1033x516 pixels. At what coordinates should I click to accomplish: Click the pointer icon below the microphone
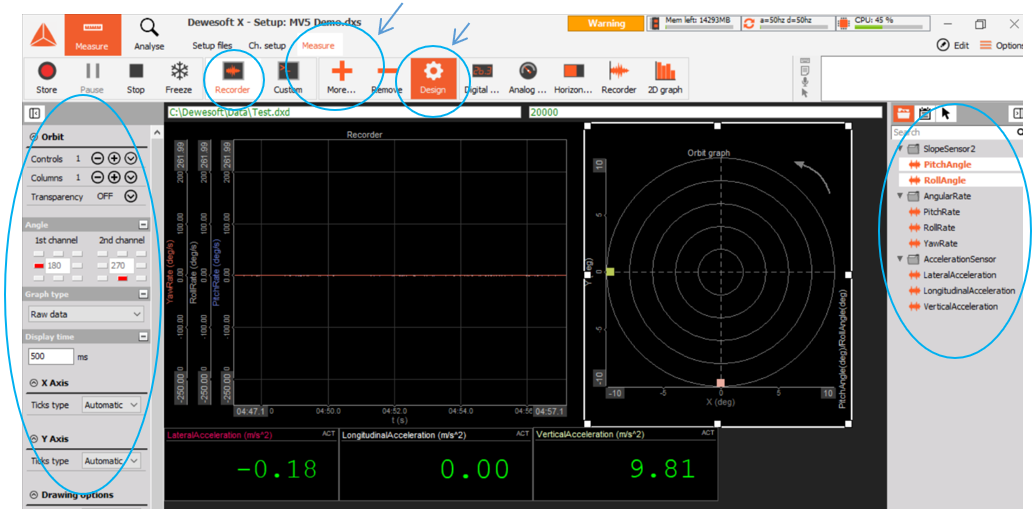coord(804,93)
